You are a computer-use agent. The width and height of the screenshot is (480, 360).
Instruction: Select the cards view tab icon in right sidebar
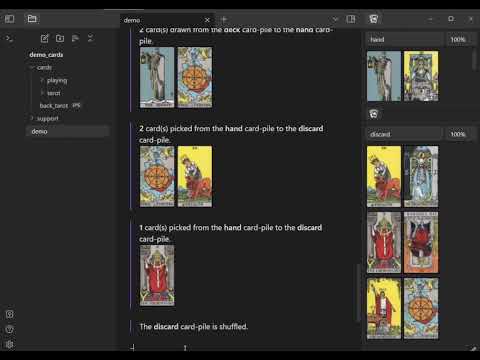pyautogui.click(x=373, y=19)
